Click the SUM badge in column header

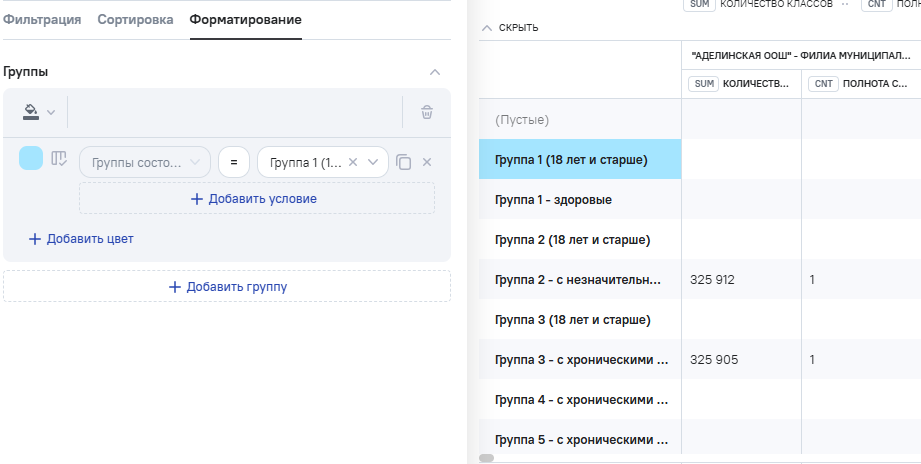[705, 84]
